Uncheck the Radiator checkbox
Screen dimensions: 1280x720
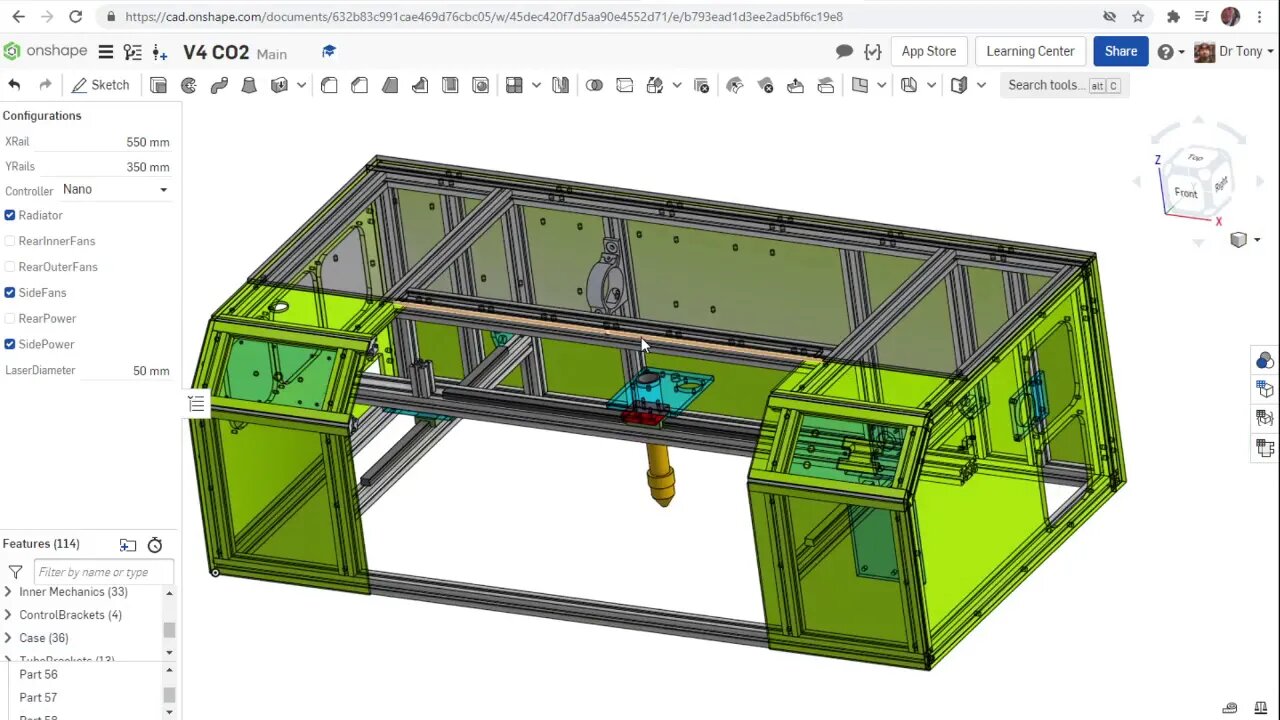10,215
